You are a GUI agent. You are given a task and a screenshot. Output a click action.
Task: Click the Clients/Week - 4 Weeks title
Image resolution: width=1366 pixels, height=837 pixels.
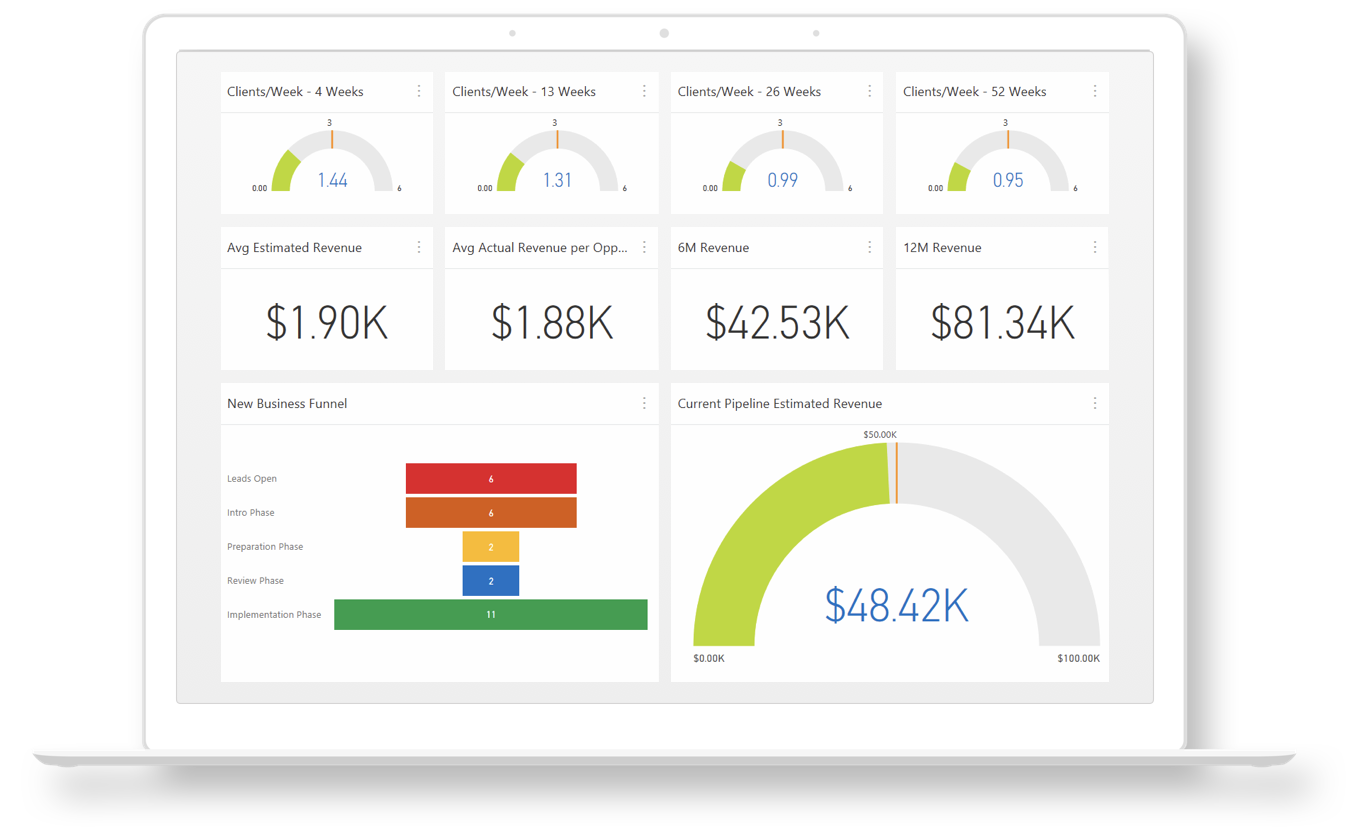295,92
